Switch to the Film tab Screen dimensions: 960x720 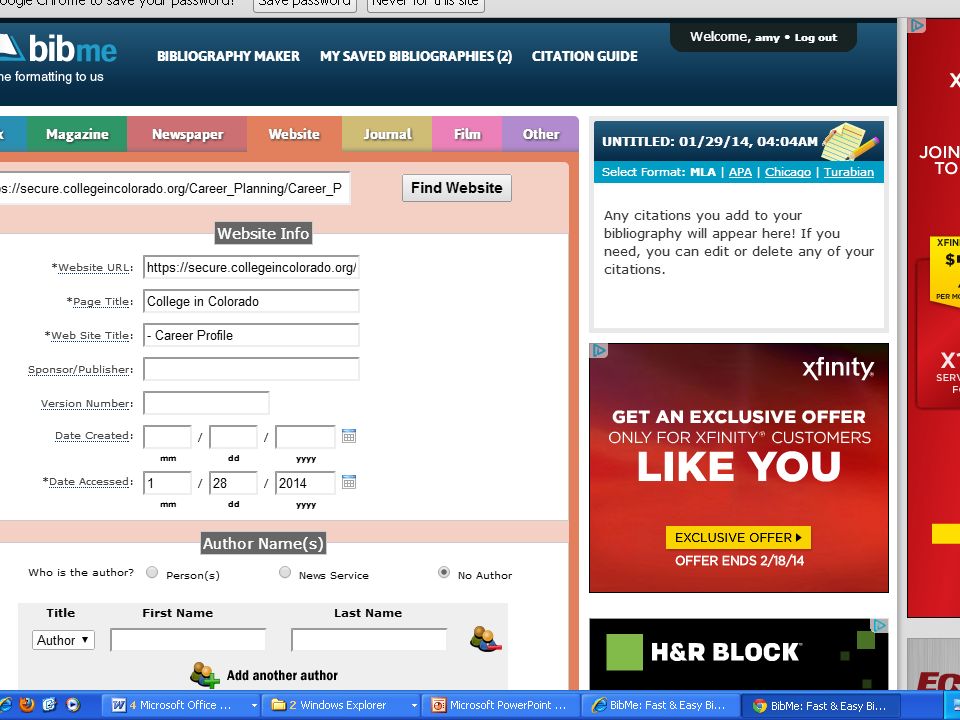(x=467, y=134)
